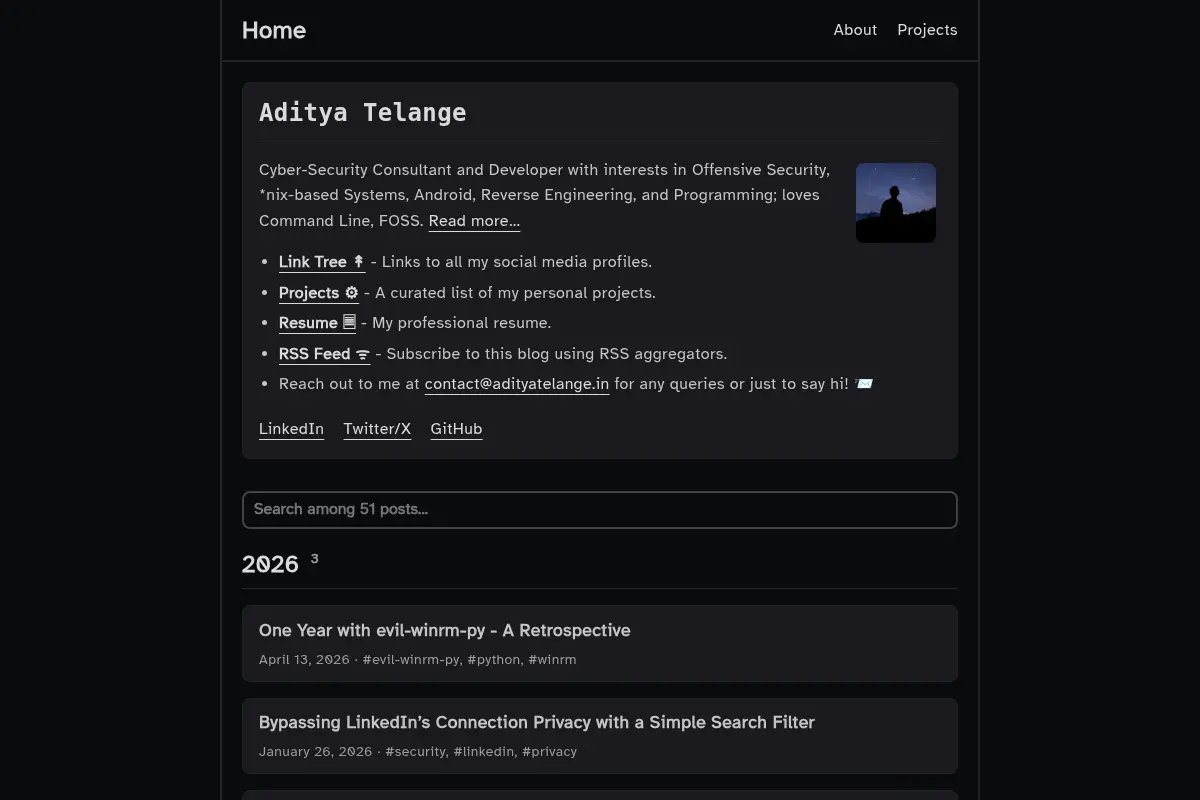Click the contact@adityatelange.in email link

click(x=517, y=384)
